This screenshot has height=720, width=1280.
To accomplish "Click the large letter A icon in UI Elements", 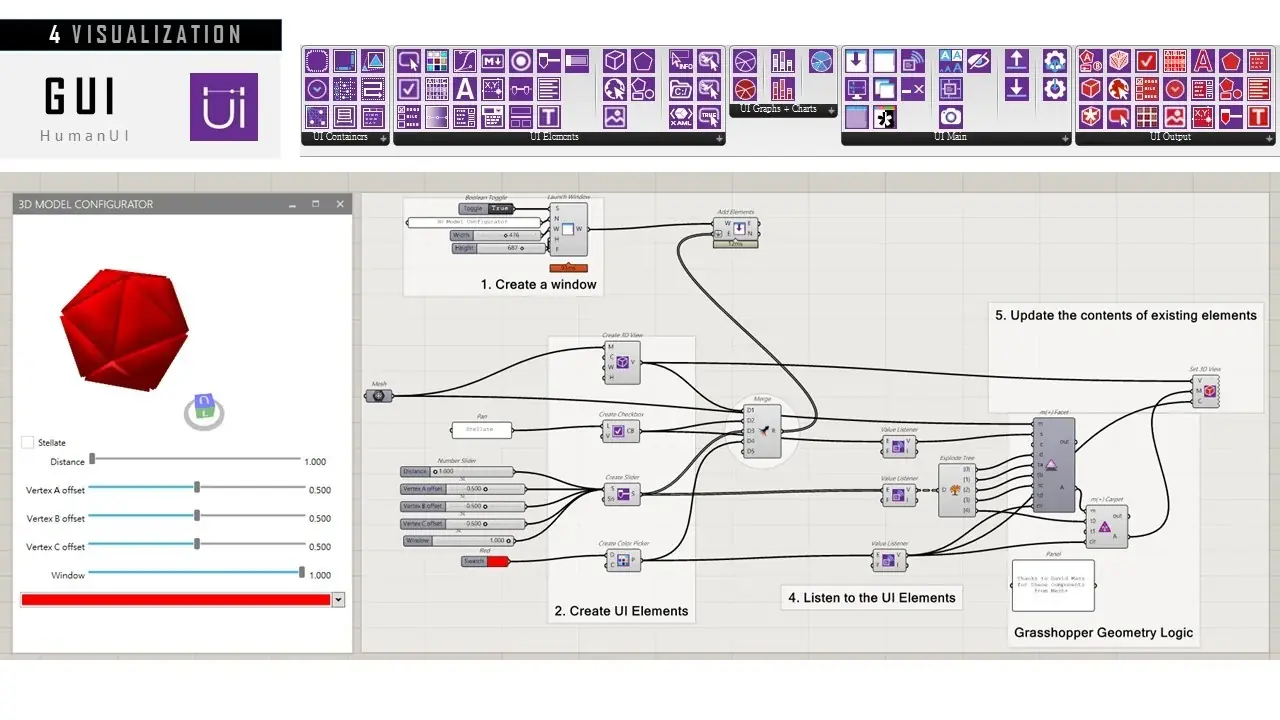I will pyautogui.click(x=464, y=89).
